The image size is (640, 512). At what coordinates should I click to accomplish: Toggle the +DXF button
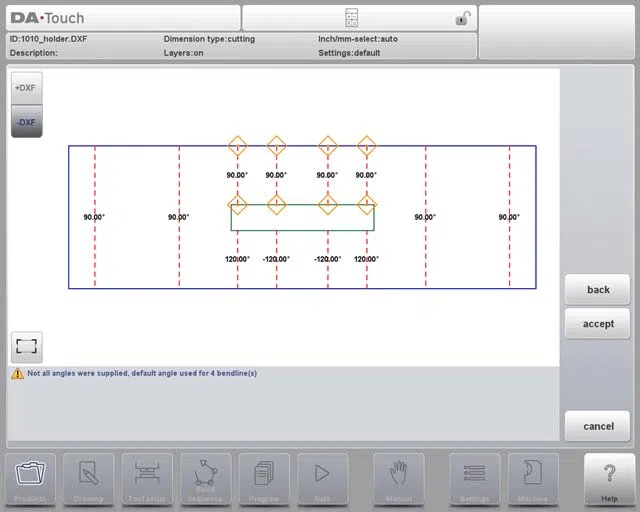point(27,88)
